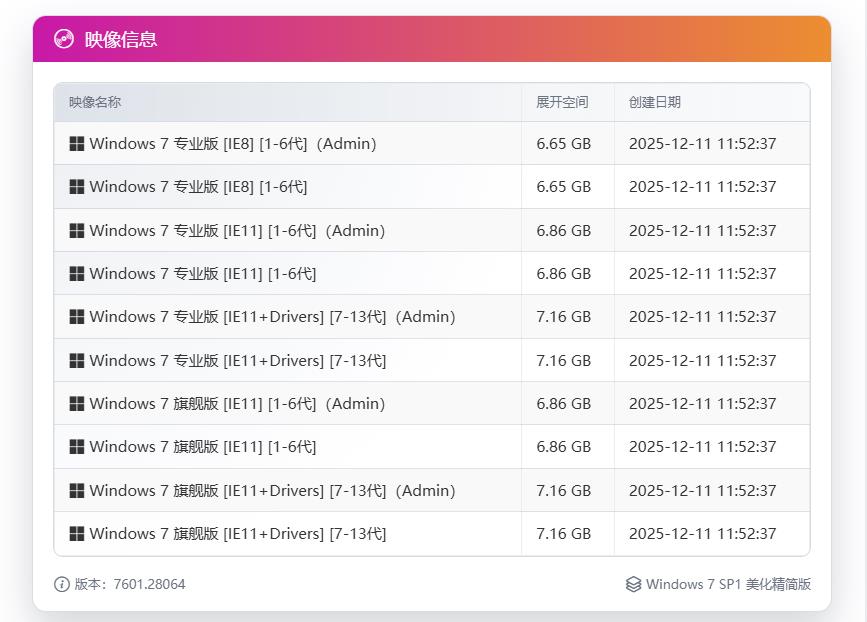Click the info circle icon next to 版本

click(x=62, y=584)
